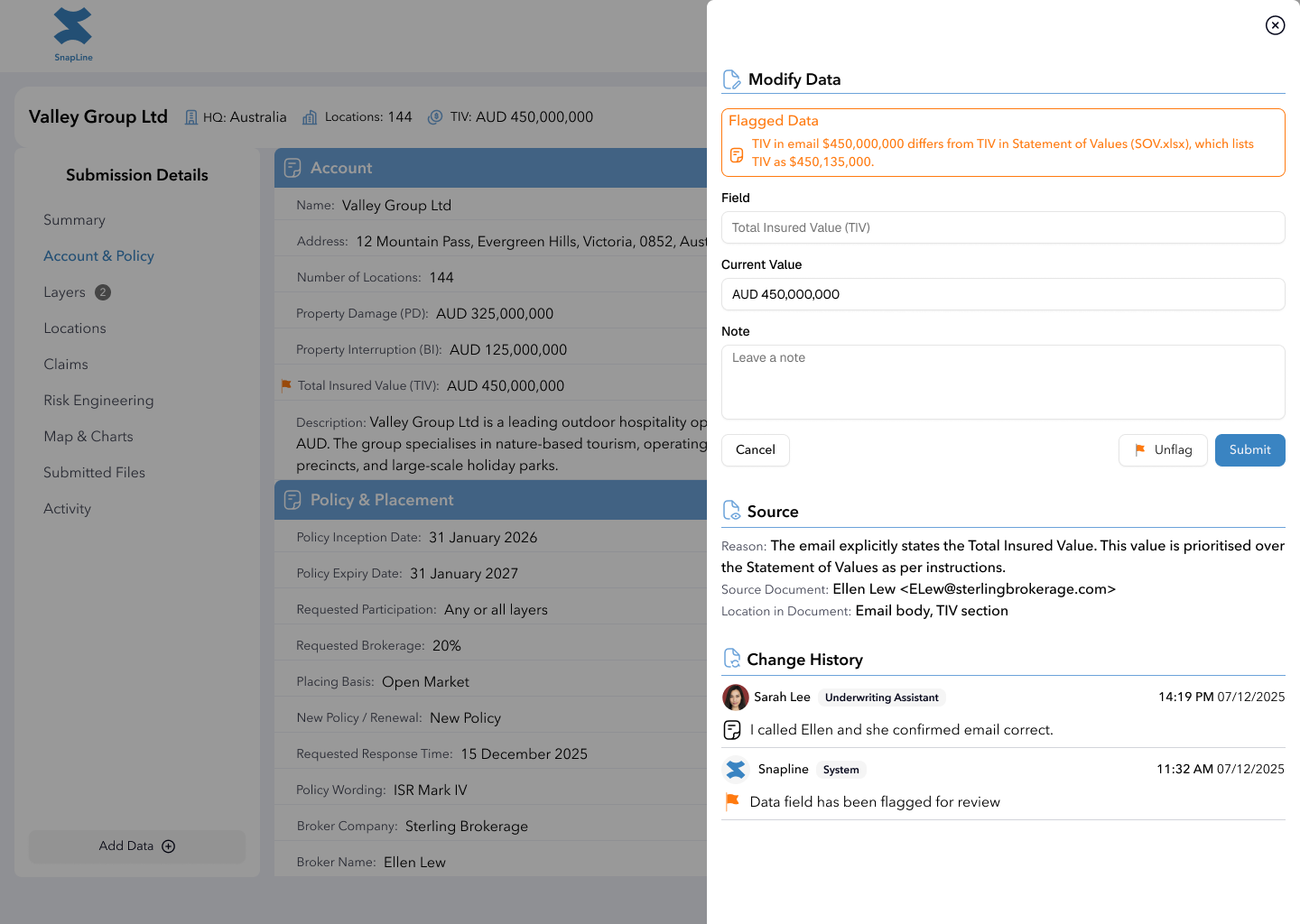Viewport: 1300px width, 924px height.
Task: Click inside the Note text area
Action: click(1002, 382)
